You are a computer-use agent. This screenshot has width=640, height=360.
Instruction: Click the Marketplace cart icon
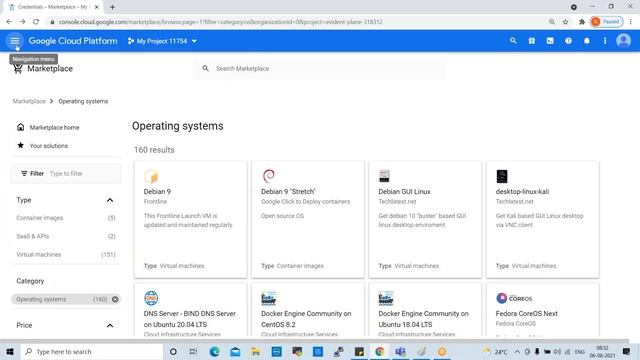pyautogui.click(x=18, y=69)
